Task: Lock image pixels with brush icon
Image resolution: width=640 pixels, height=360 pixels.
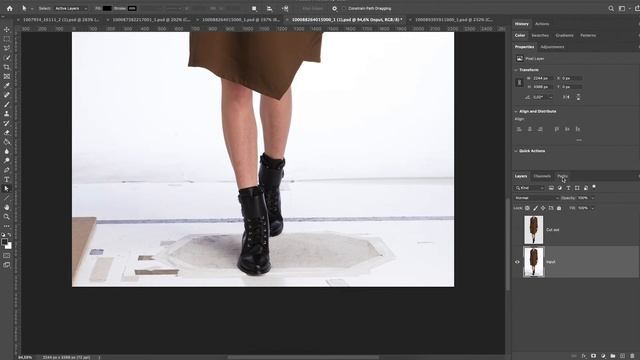Action: [x=536, y=208]
